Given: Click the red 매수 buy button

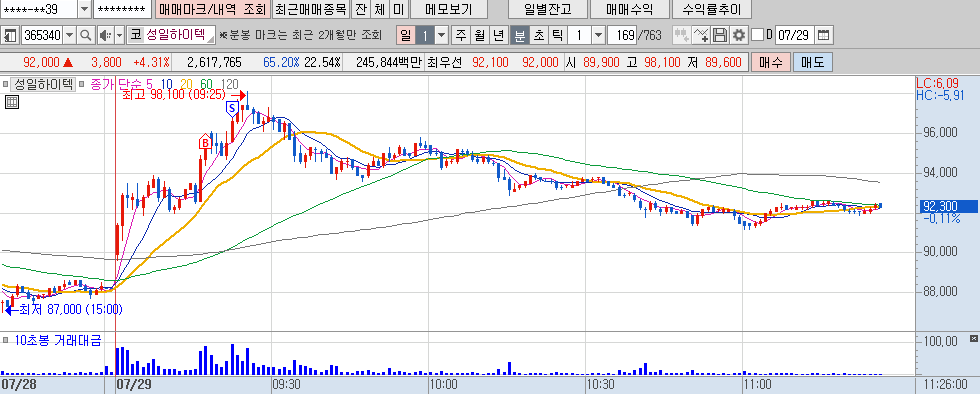Looking at the screenshot, I should [x=770, y=62].
